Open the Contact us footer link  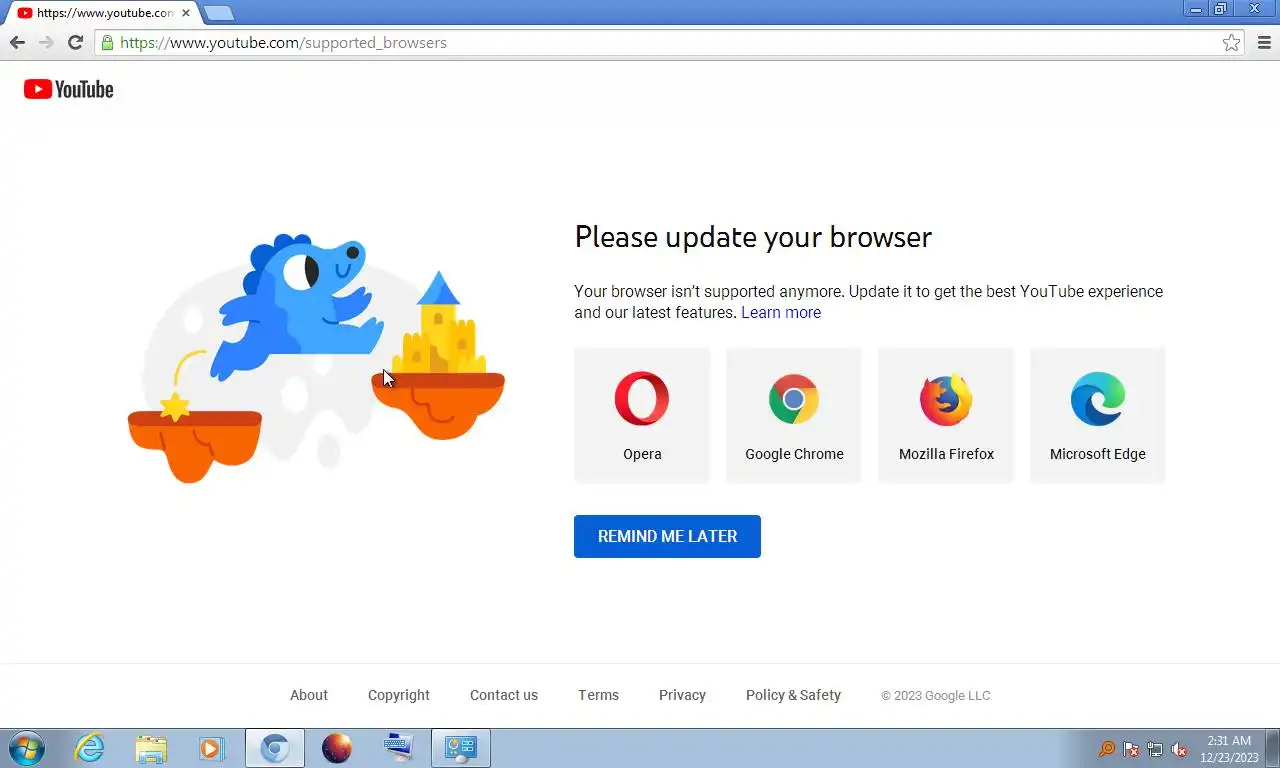(x=504, y=695)
